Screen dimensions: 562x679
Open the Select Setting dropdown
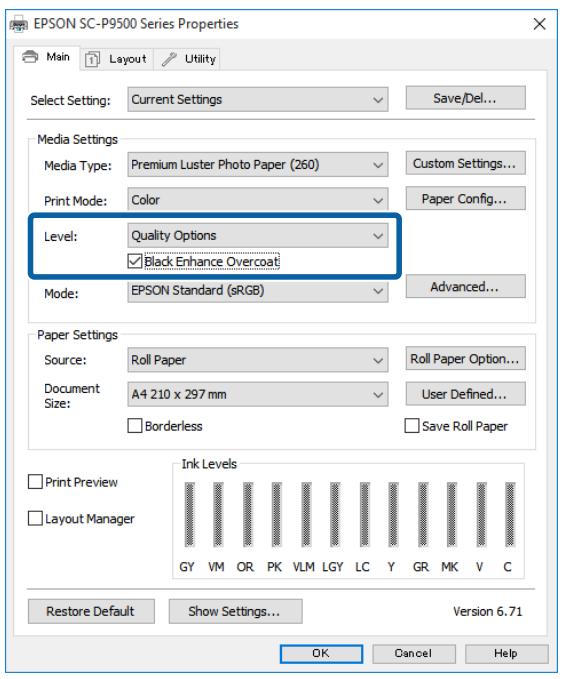(x=258, y=100)
